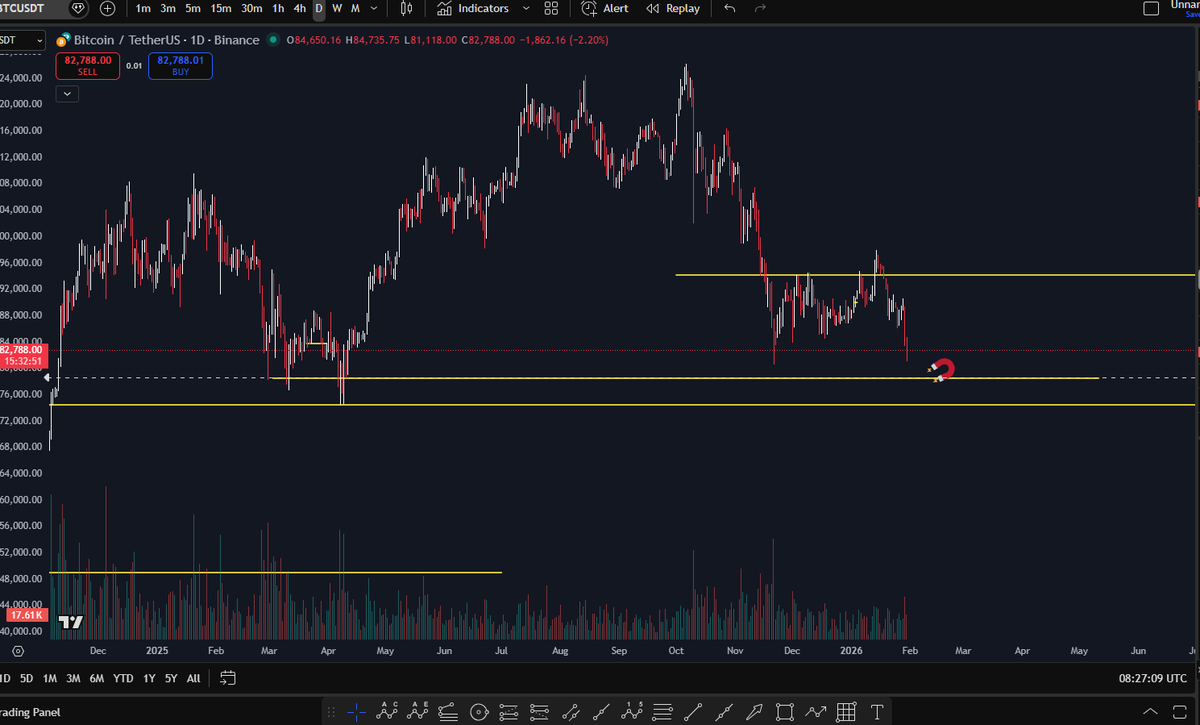Select the XABCD Pattern drawing tool
Image resolution: width=1200 pixels, height=725 pixels.
pyautogui.click(x=385, y=712)
